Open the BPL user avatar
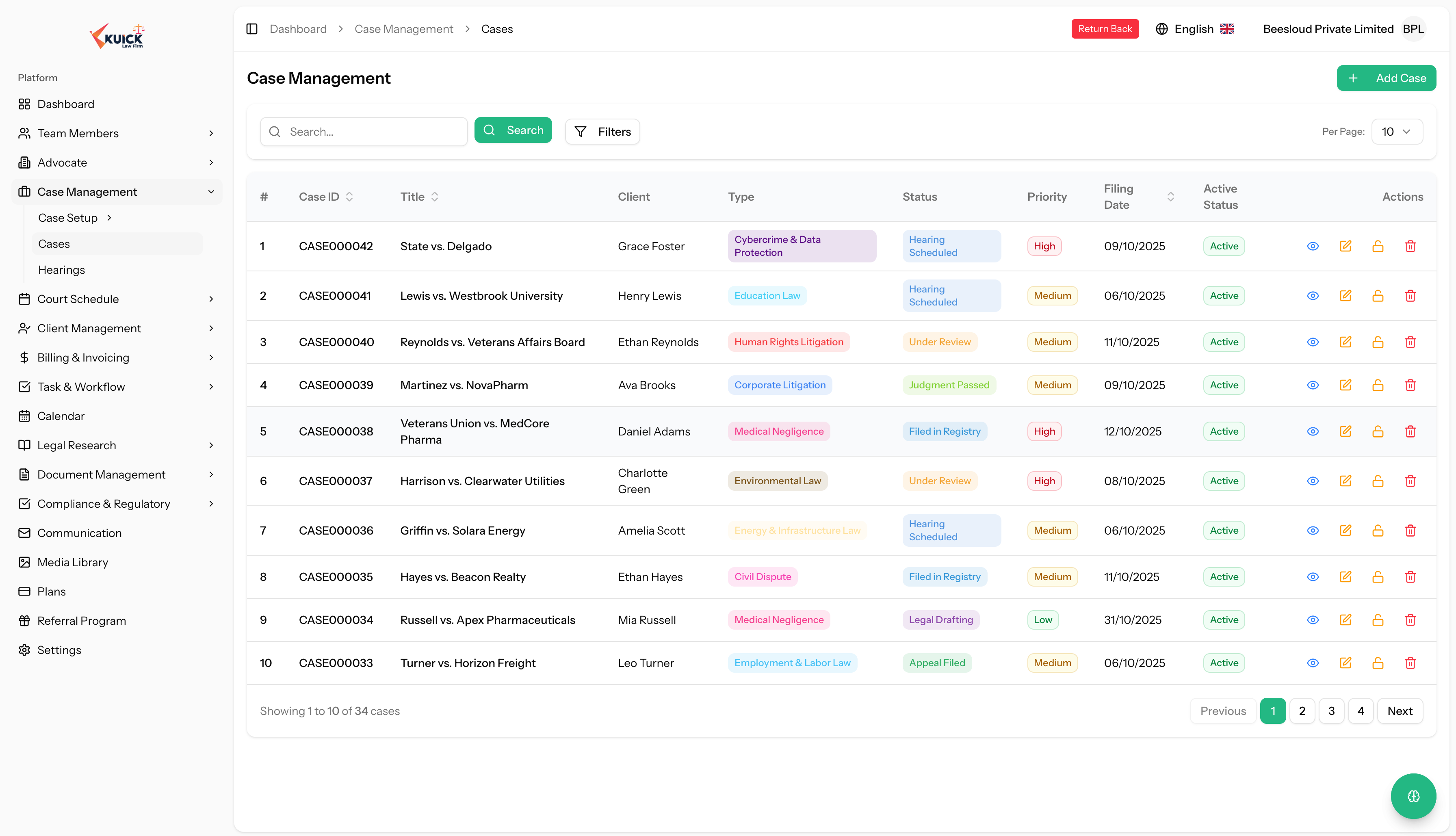Screen dimensions: 1456x836 pos(1413,29)
